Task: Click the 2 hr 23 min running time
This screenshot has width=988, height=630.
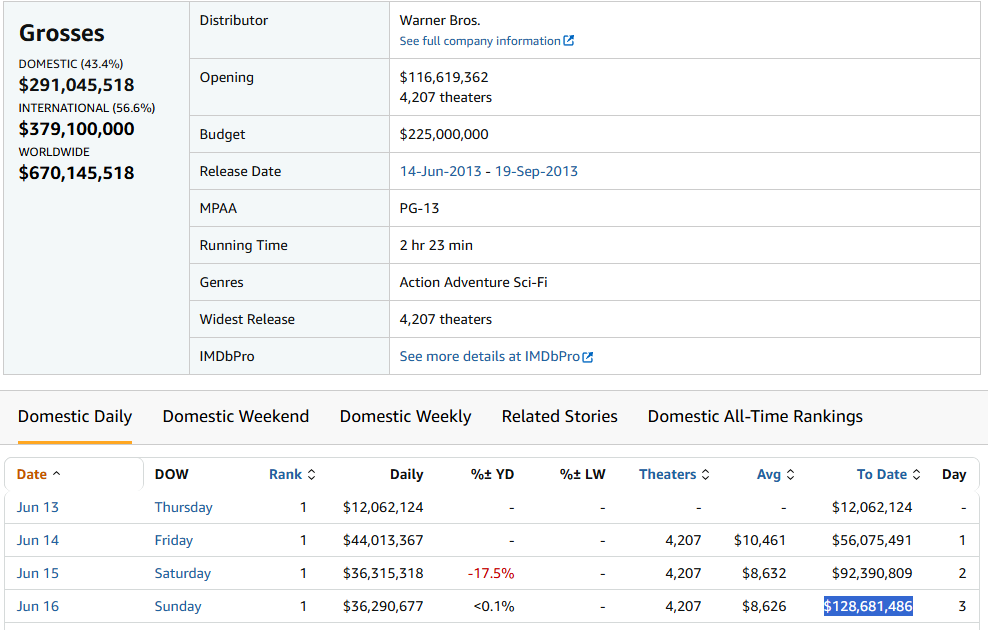Action: [436, 245]
